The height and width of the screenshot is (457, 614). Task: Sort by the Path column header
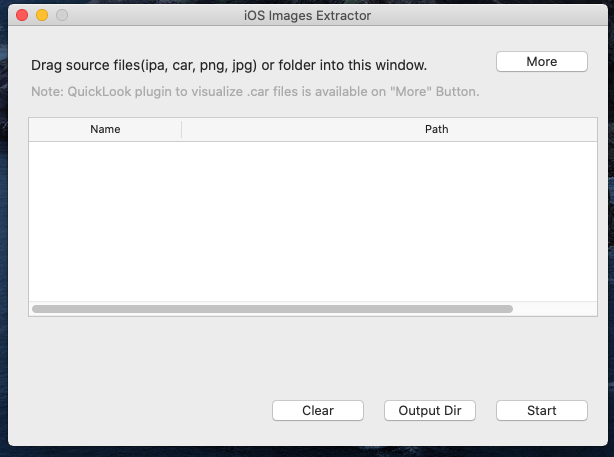(x=436, y=130)
